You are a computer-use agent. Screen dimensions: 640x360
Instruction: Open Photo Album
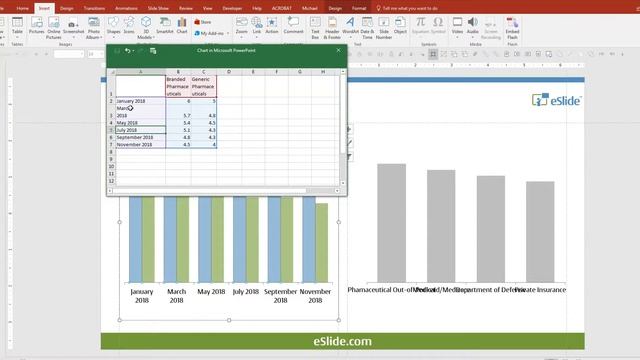94,28
